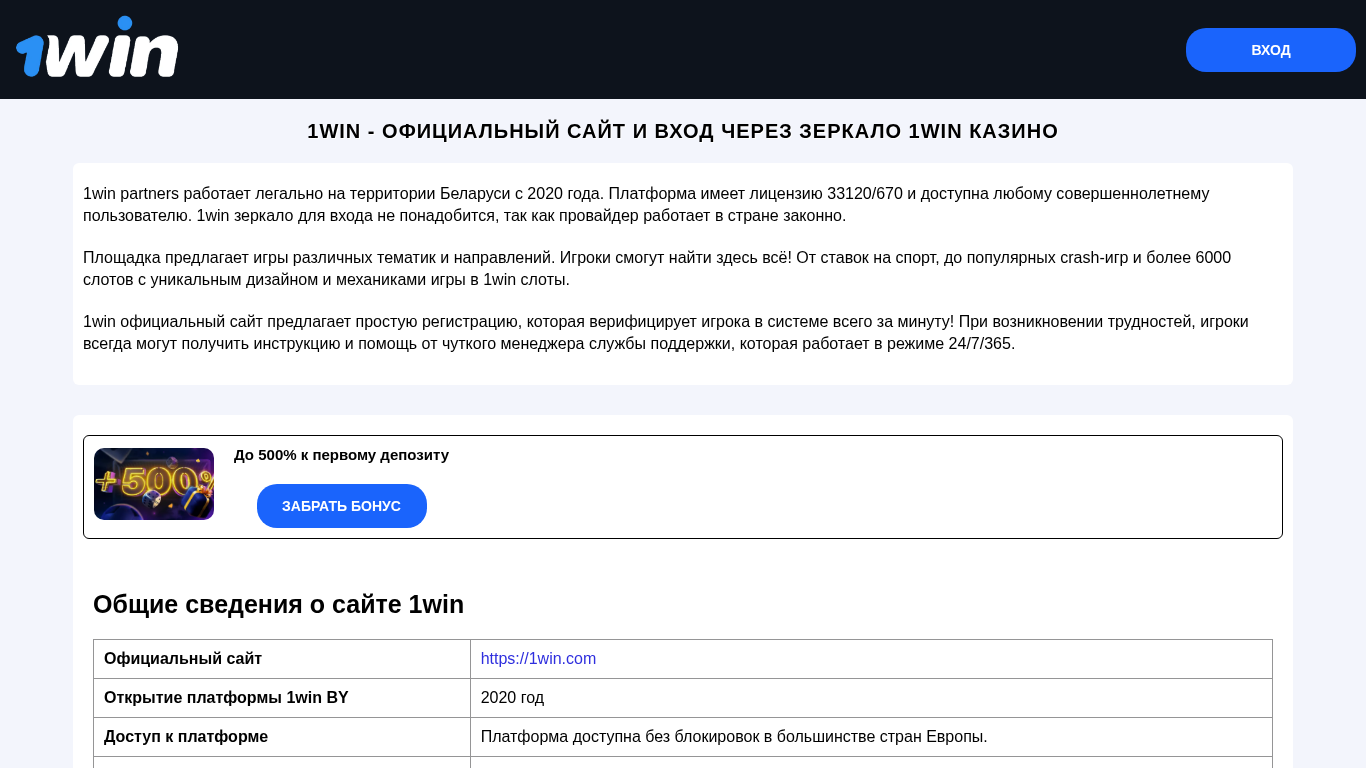This screenshot has width=1366, height=768.
Task: Click the ЗАБРАТЬ БОНУС button
Action: click(x=341, y=506)
